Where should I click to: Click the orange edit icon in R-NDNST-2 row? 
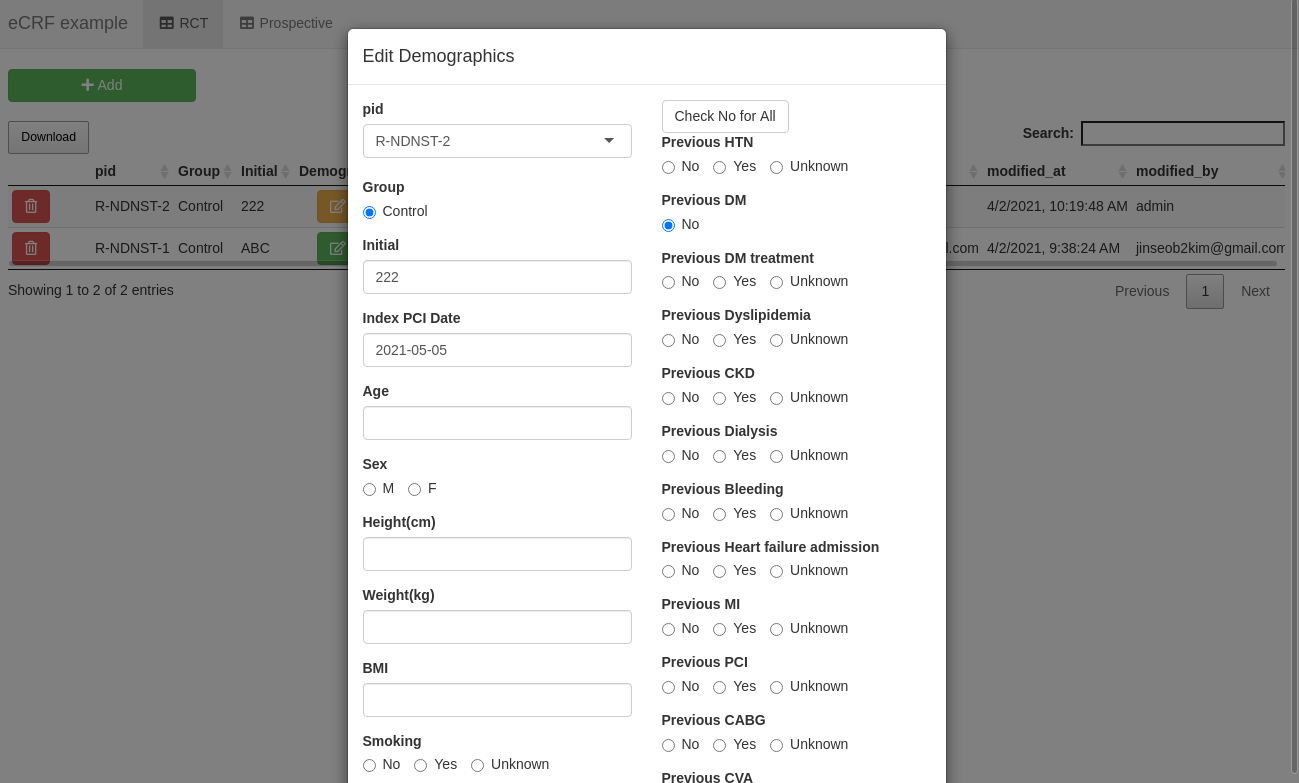(333, 207)
